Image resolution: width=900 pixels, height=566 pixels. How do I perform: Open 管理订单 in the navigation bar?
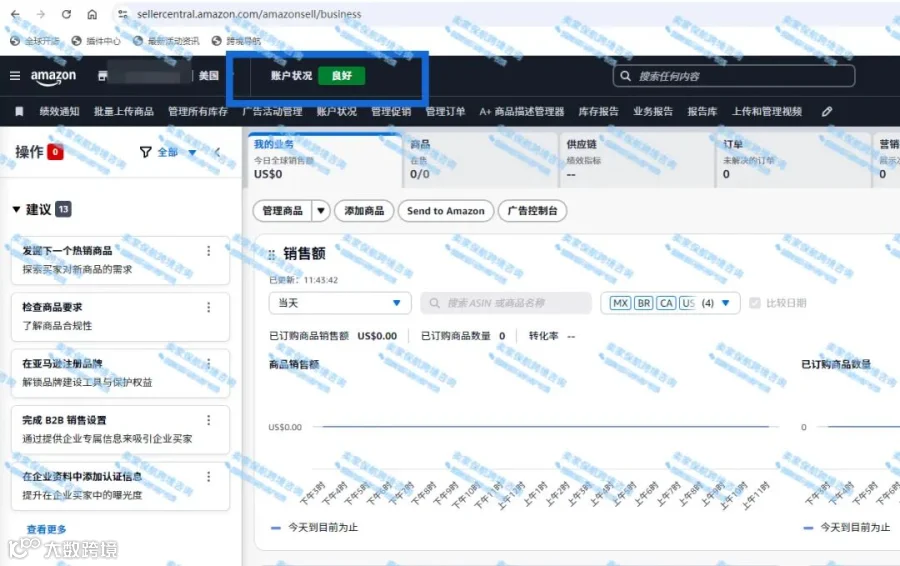pyautogui.click(x=445, y=111)
